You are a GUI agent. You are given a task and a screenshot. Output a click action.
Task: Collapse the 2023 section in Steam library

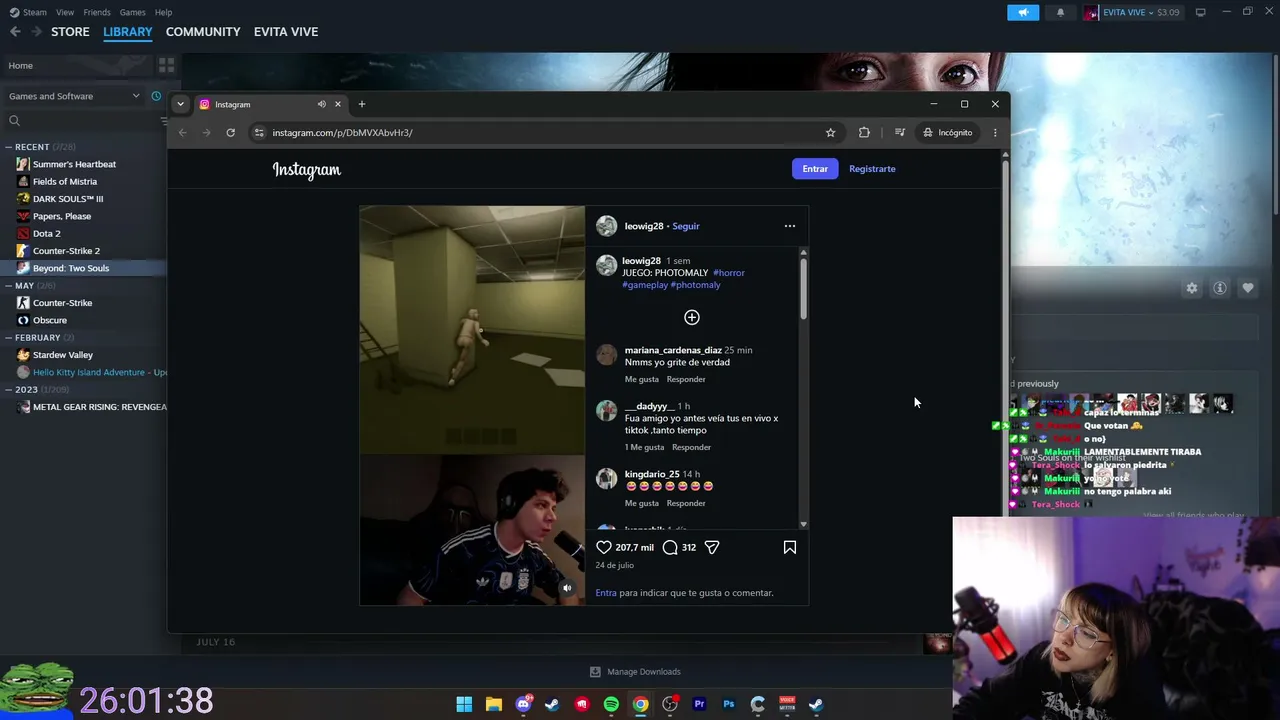click(x=8, y=390)
